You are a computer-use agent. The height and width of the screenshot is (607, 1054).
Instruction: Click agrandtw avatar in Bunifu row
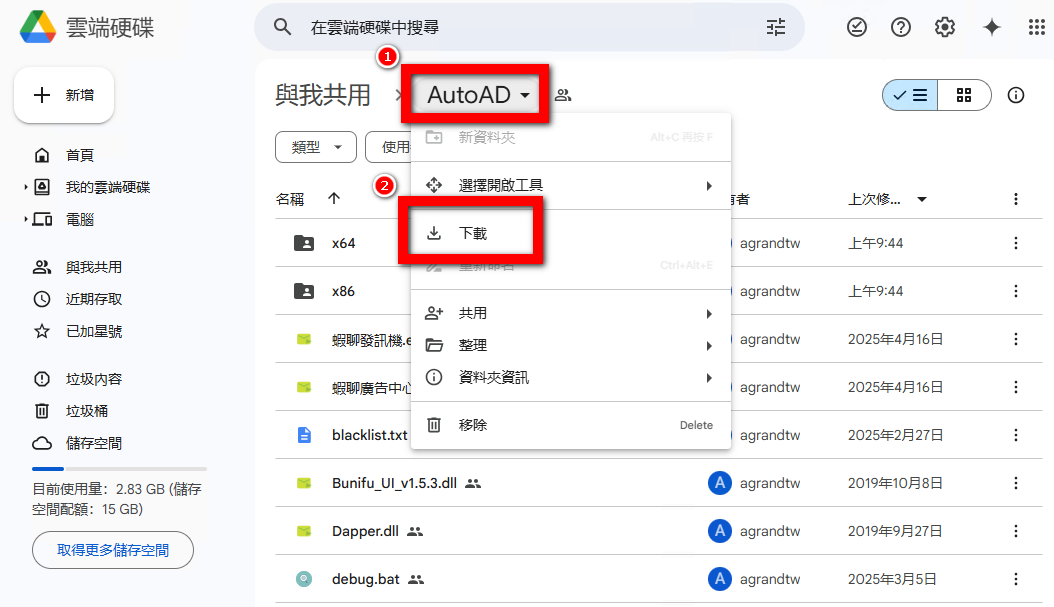click(719, 483)
